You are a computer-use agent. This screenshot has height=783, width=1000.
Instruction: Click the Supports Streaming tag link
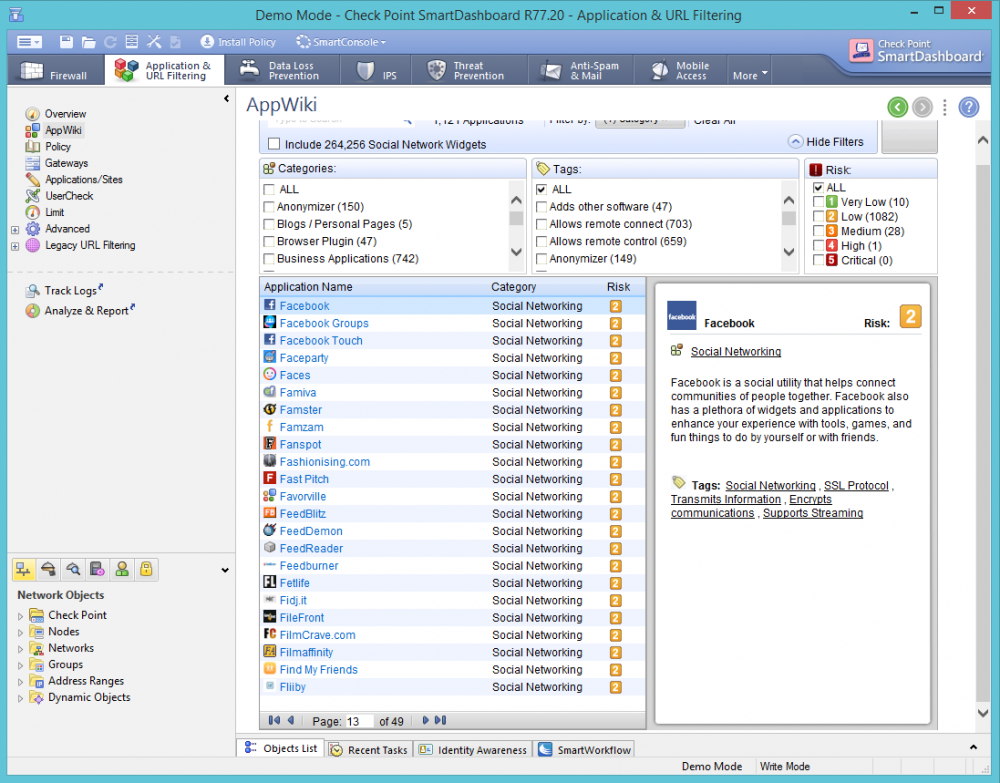coord(812,513)
